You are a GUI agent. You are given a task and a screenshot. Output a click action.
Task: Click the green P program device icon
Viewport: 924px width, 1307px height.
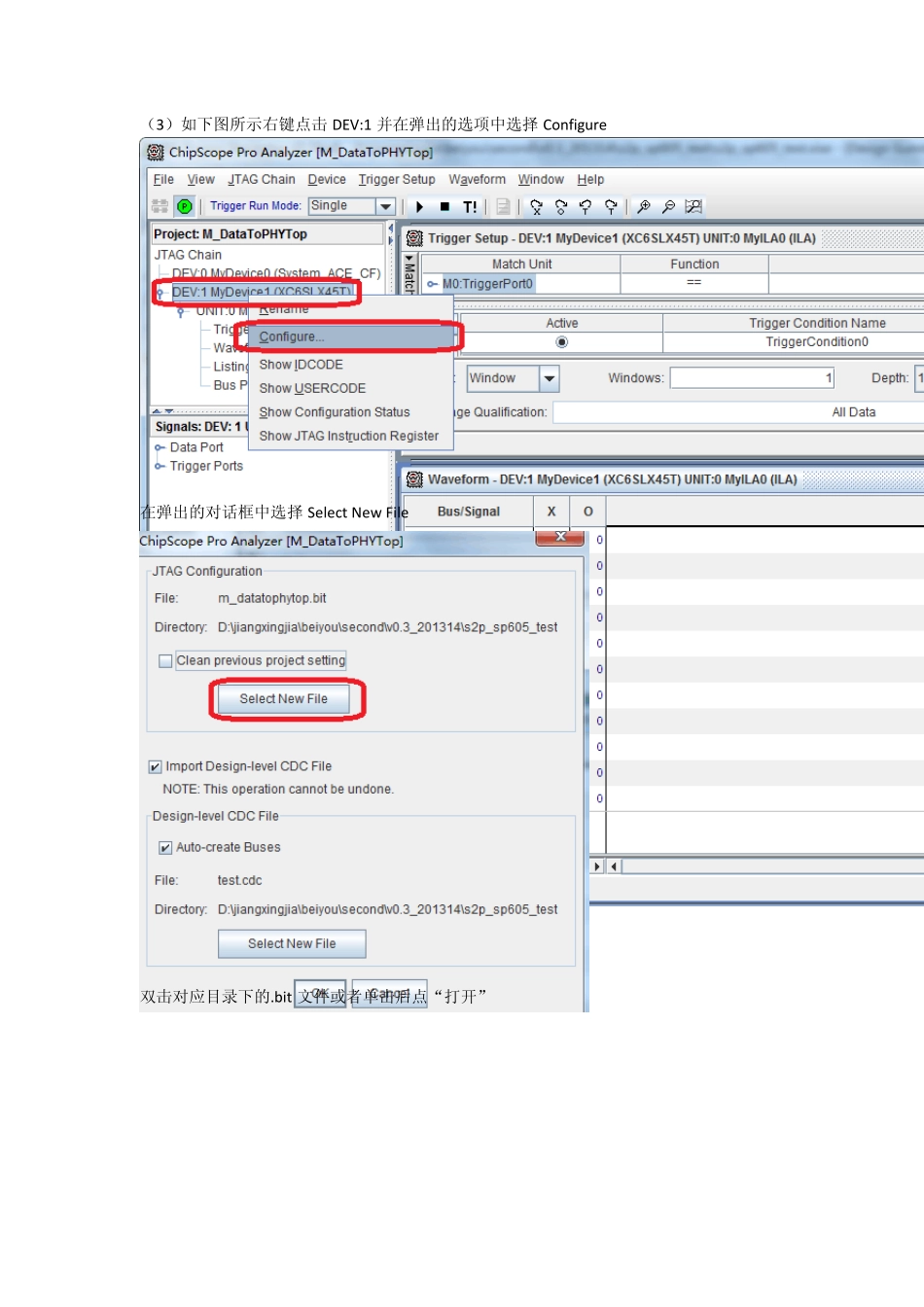click(x=185, y=206)
